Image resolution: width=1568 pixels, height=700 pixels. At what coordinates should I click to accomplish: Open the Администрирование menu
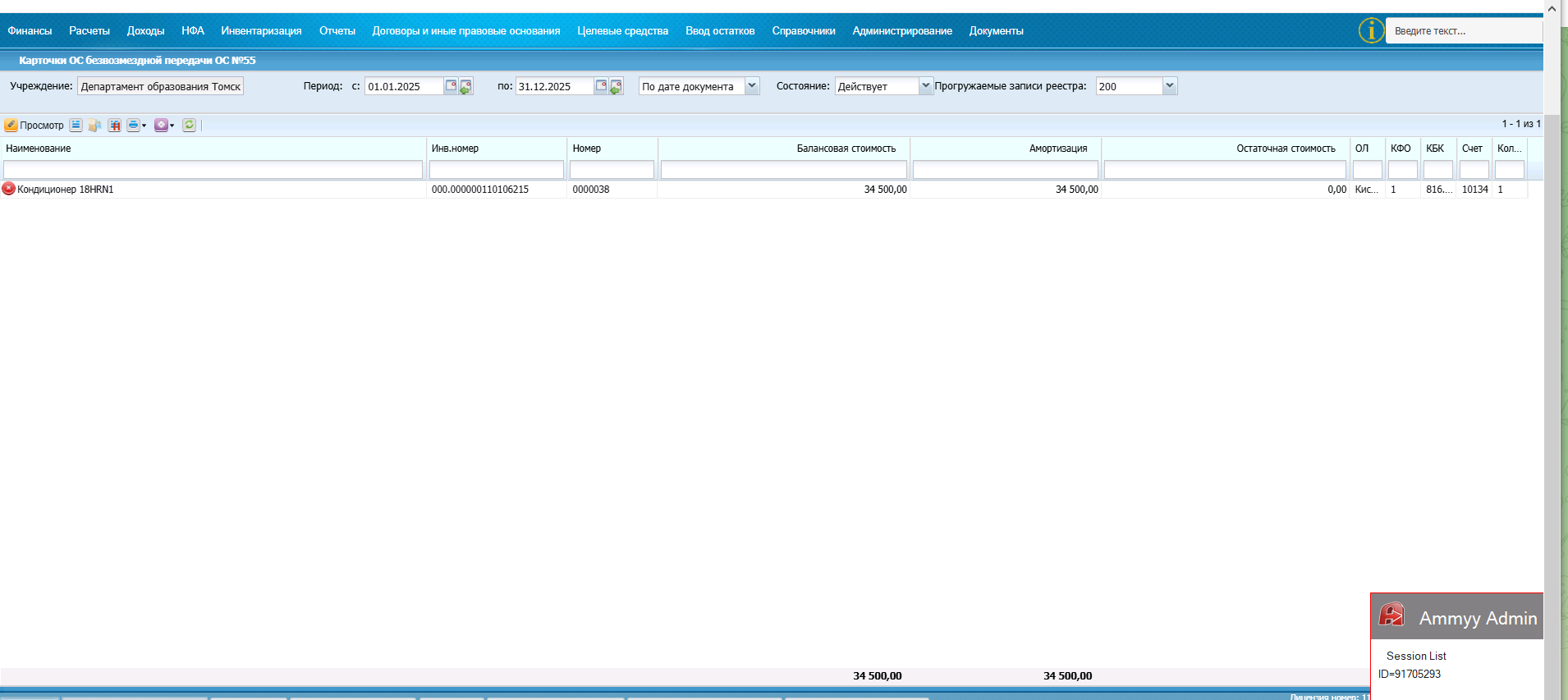tap(902, 31)
